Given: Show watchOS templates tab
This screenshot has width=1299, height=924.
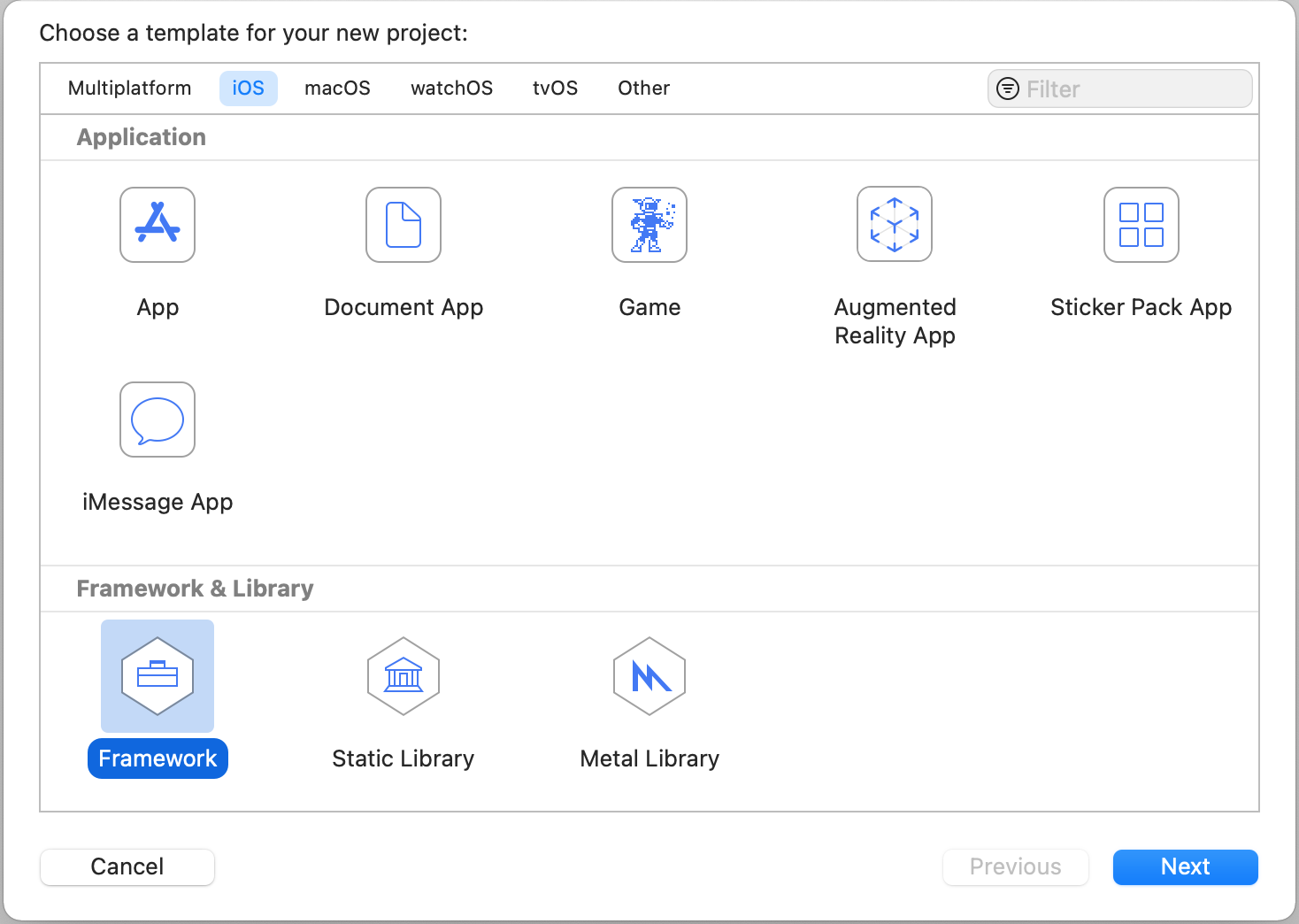Looking at the screenshot, I should (451, 89).
